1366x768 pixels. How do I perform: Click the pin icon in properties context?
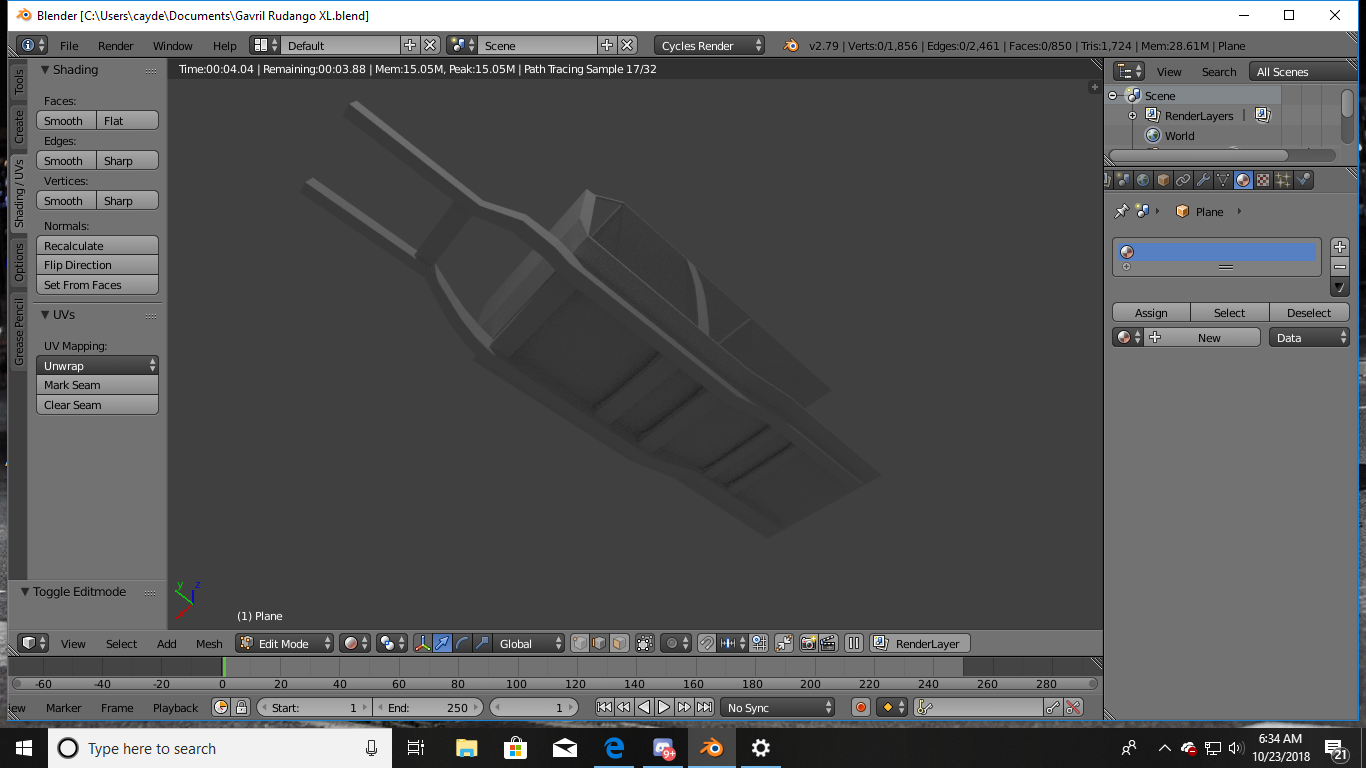tap(1121, 211)
